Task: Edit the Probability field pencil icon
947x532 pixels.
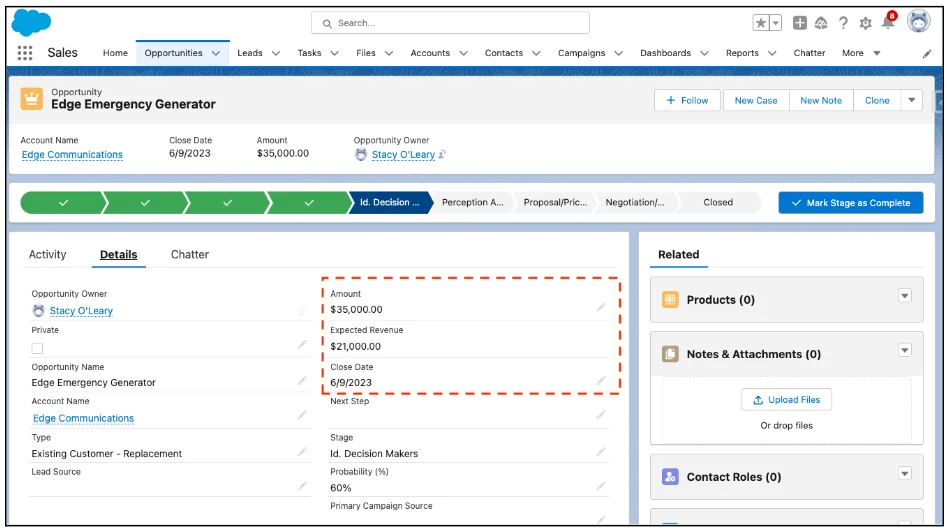Action: tap(601, 486)
